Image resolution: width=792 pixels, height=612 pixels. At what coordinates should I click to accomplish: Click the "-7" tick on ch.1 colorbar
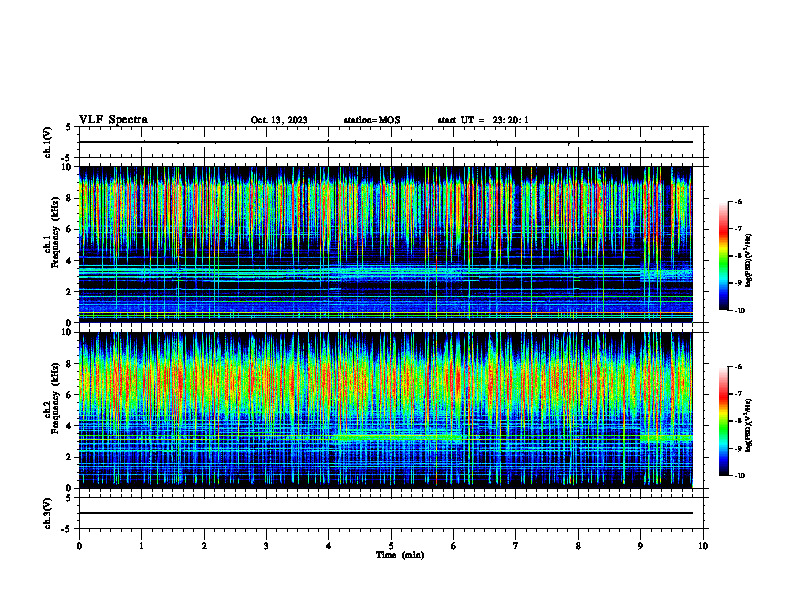tap(738, 229)
